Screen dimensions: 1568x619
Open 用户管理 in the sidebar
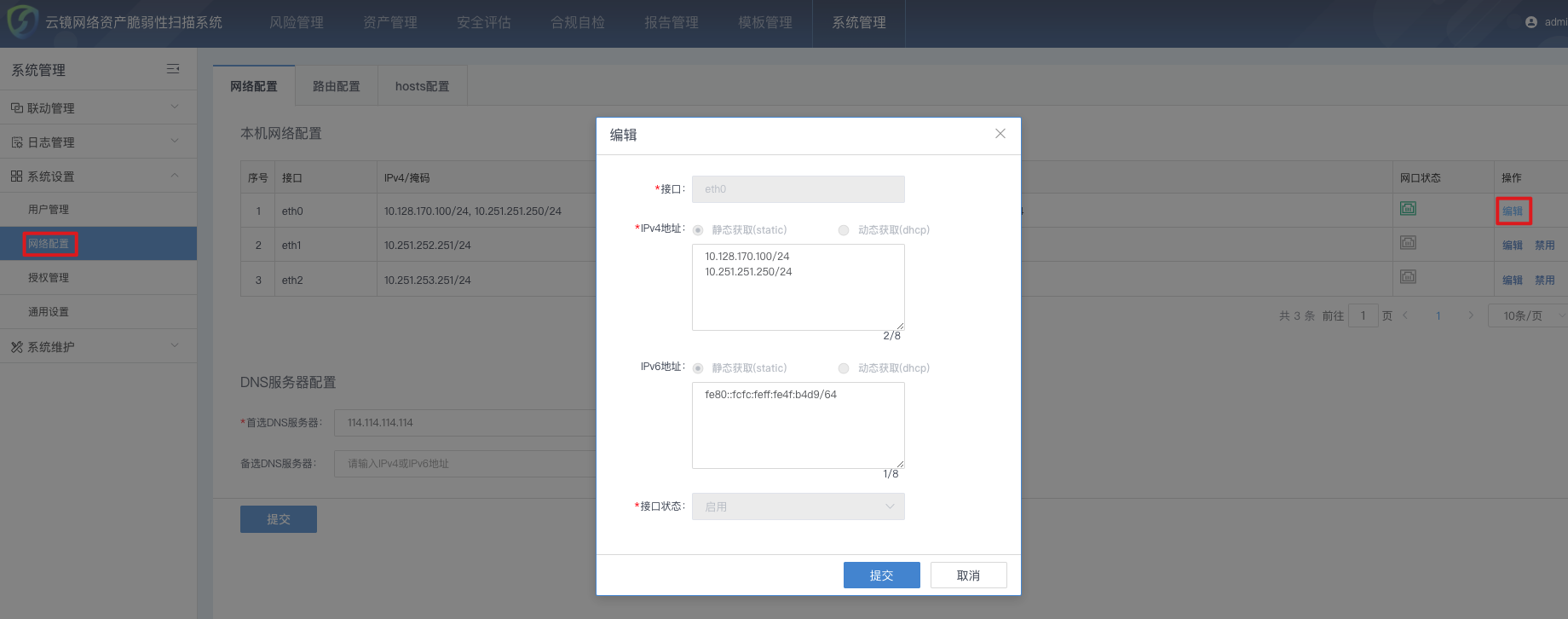[98, 210]
